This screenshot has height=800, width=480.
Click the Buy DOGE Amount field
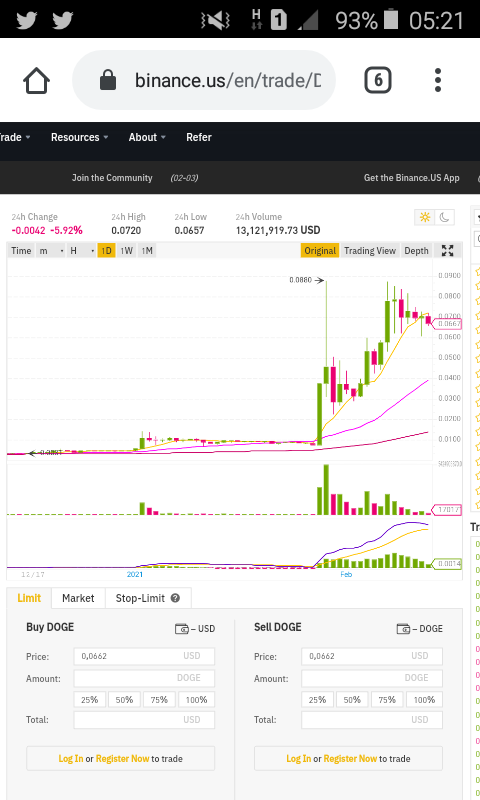144,678
